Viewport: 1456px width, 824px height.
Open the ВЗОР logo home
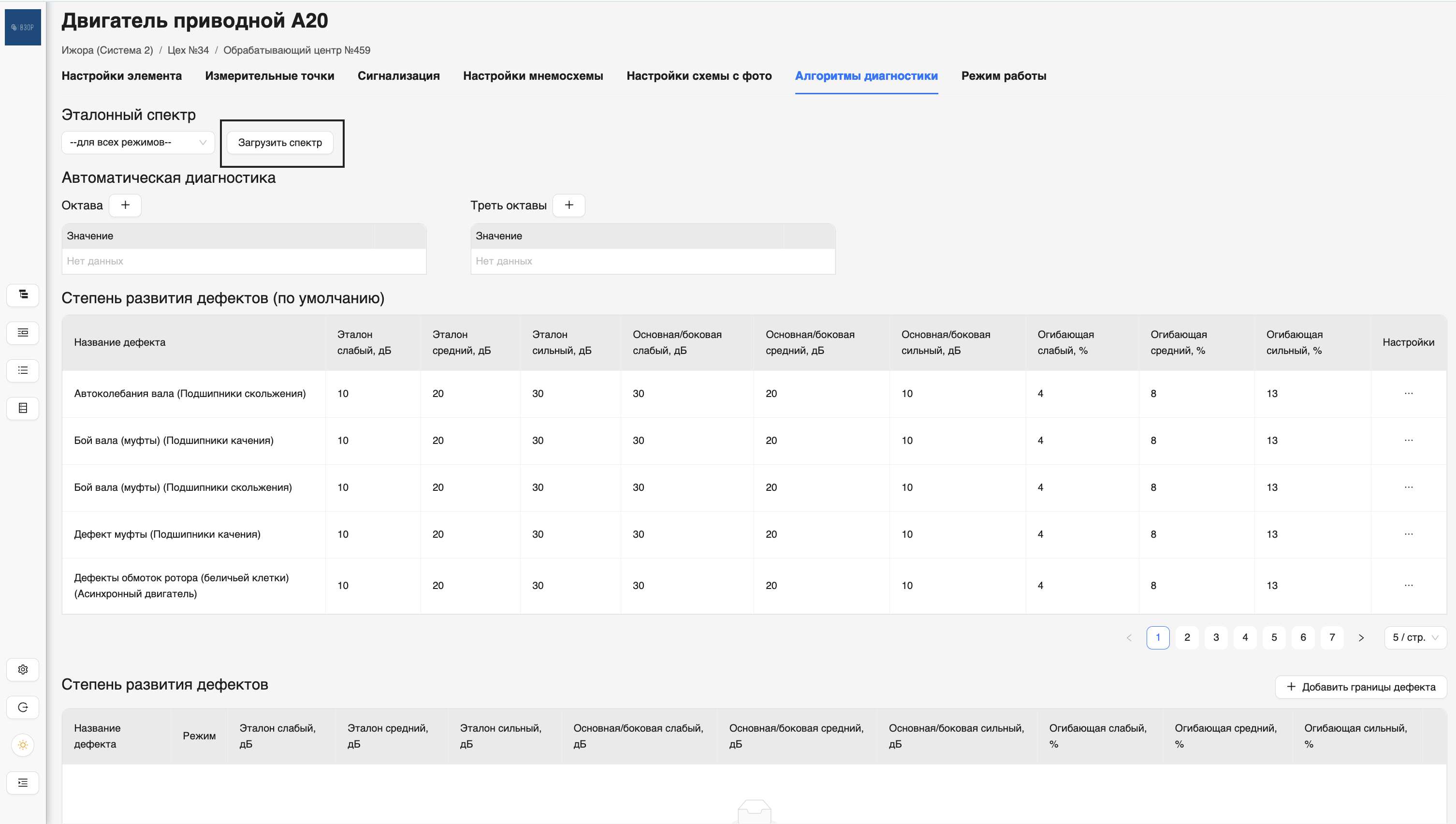point(23,27)
